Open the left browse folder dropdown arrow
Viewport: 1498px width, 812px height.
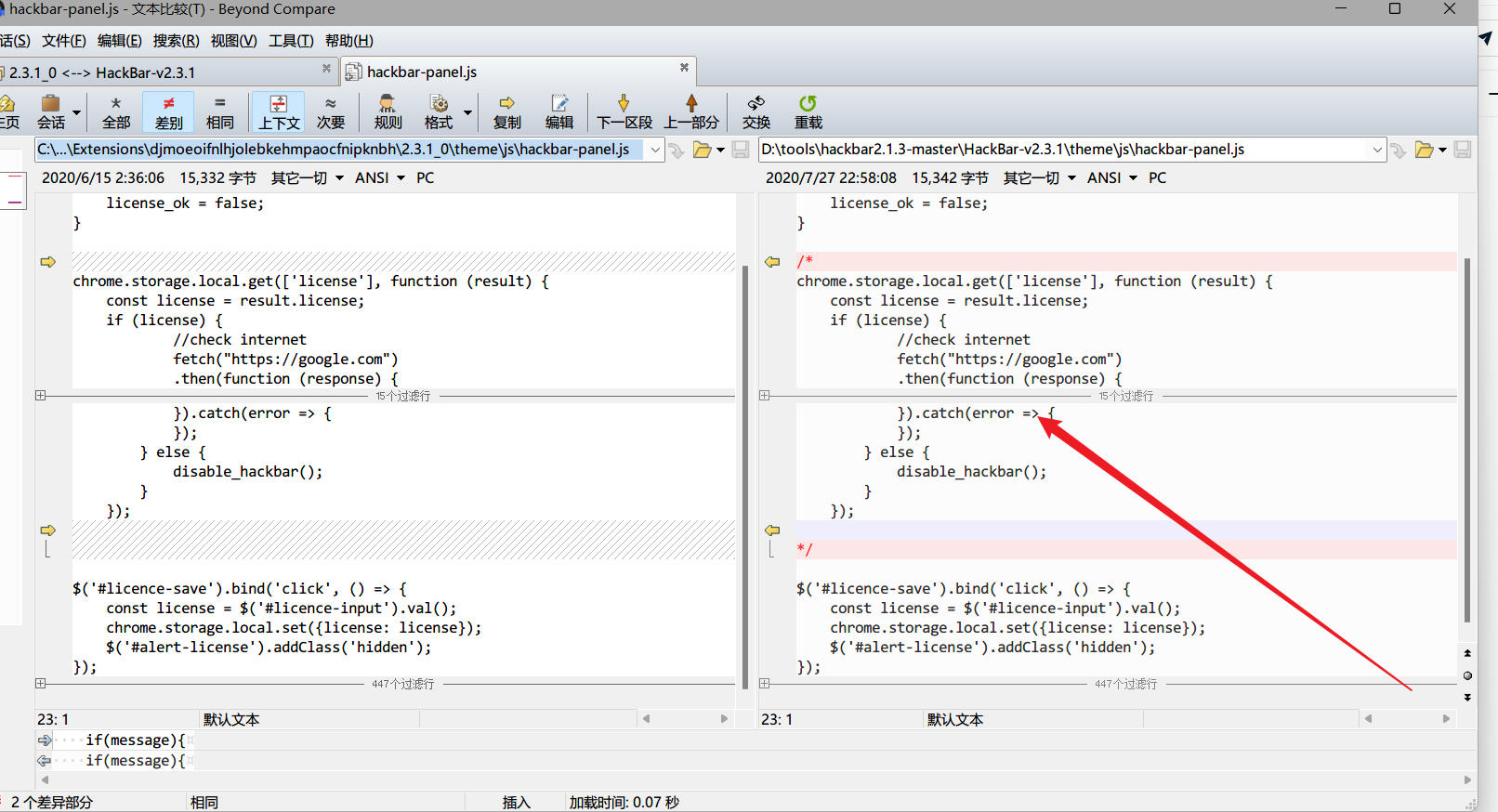click(720, 151)
